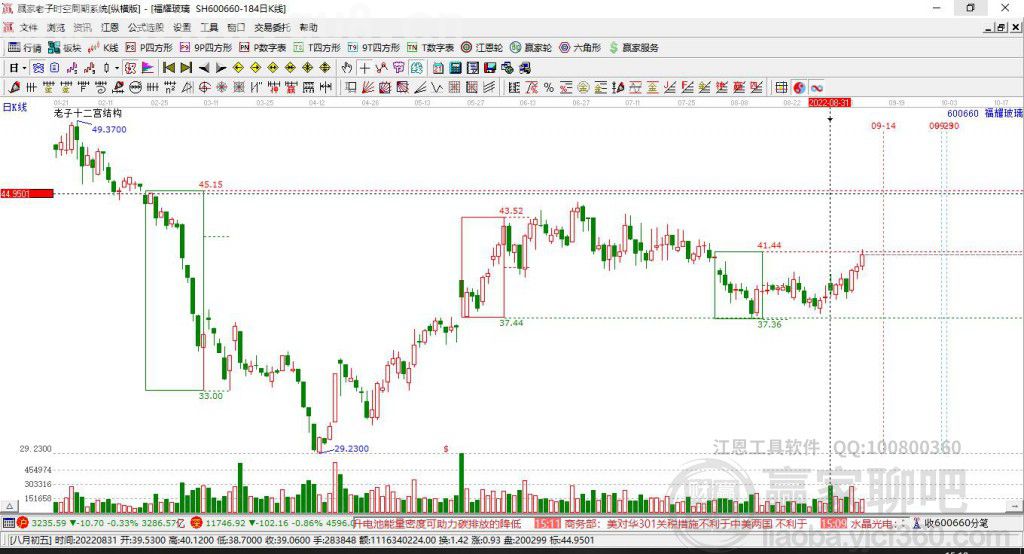The width and height of the screenshot is (1024, 554).
Task: Select the circle crosshair drawing tool
Action: (204, 88)
